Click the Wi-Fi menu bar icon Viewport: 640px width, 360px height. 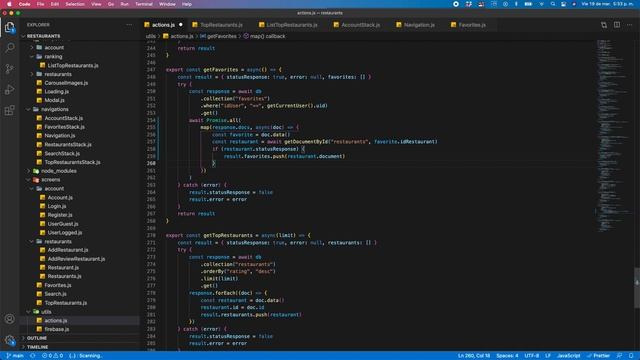click(542, 4)
